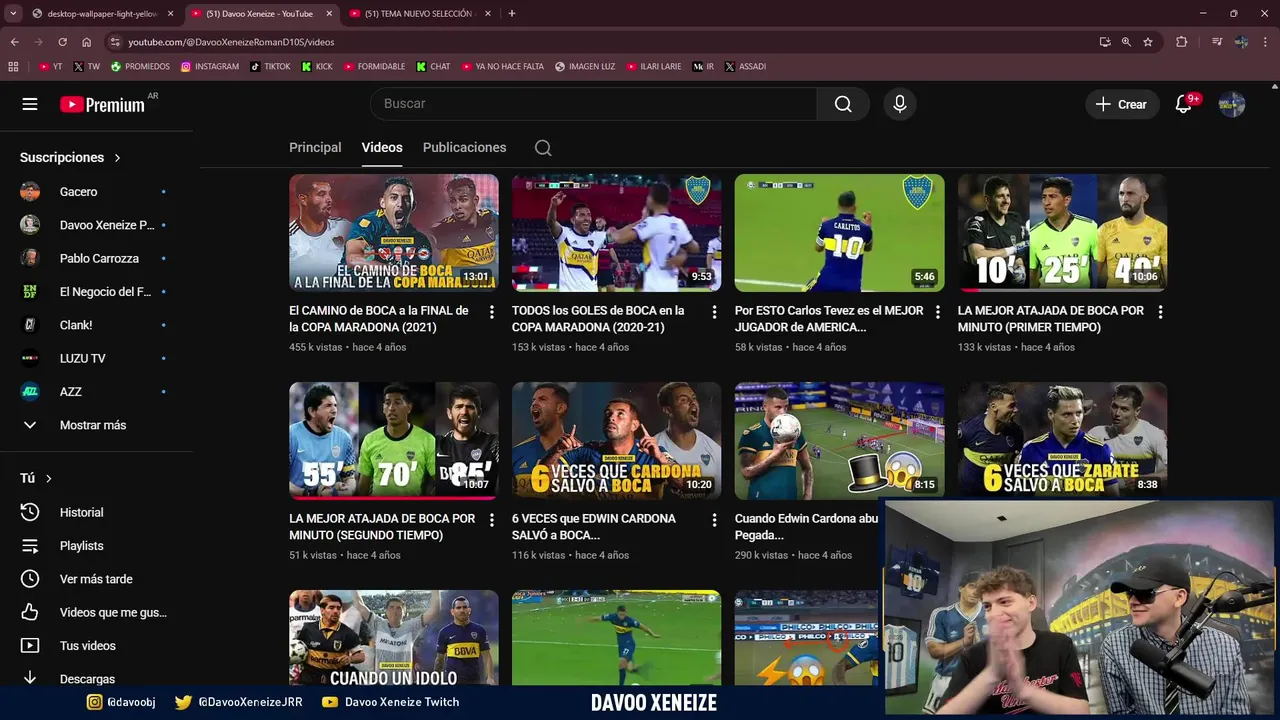1280x720 pixels.
Task: Play TODOS los GOLES de BOCA thumbnail
Action: click(x=617, y=233)
